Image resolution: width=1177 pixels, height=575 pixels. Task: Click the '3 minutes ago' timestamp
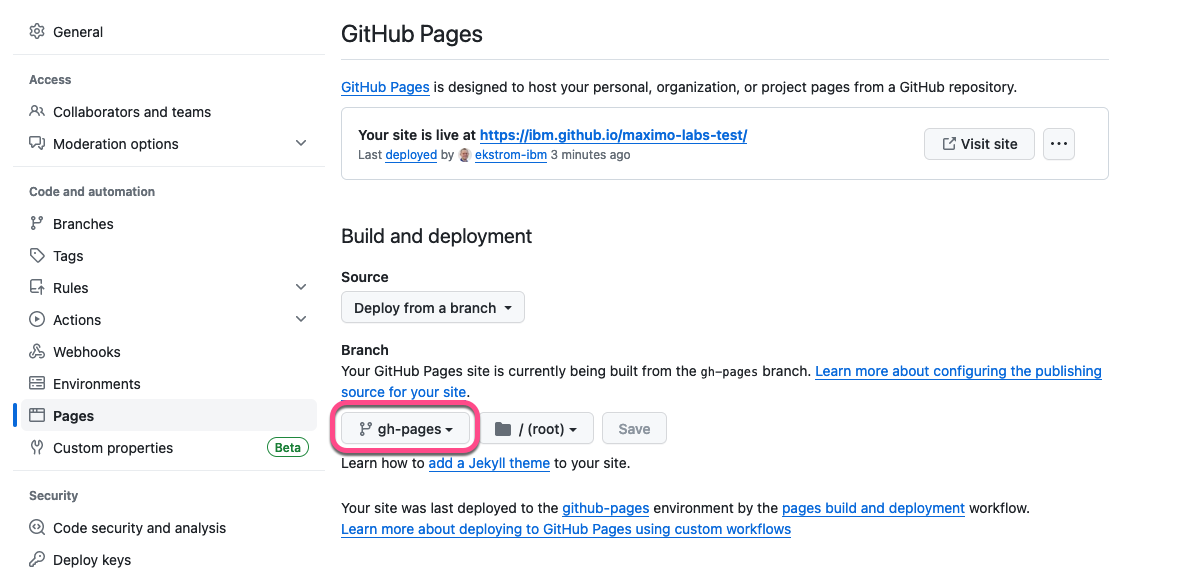click(x=590, y=155)
